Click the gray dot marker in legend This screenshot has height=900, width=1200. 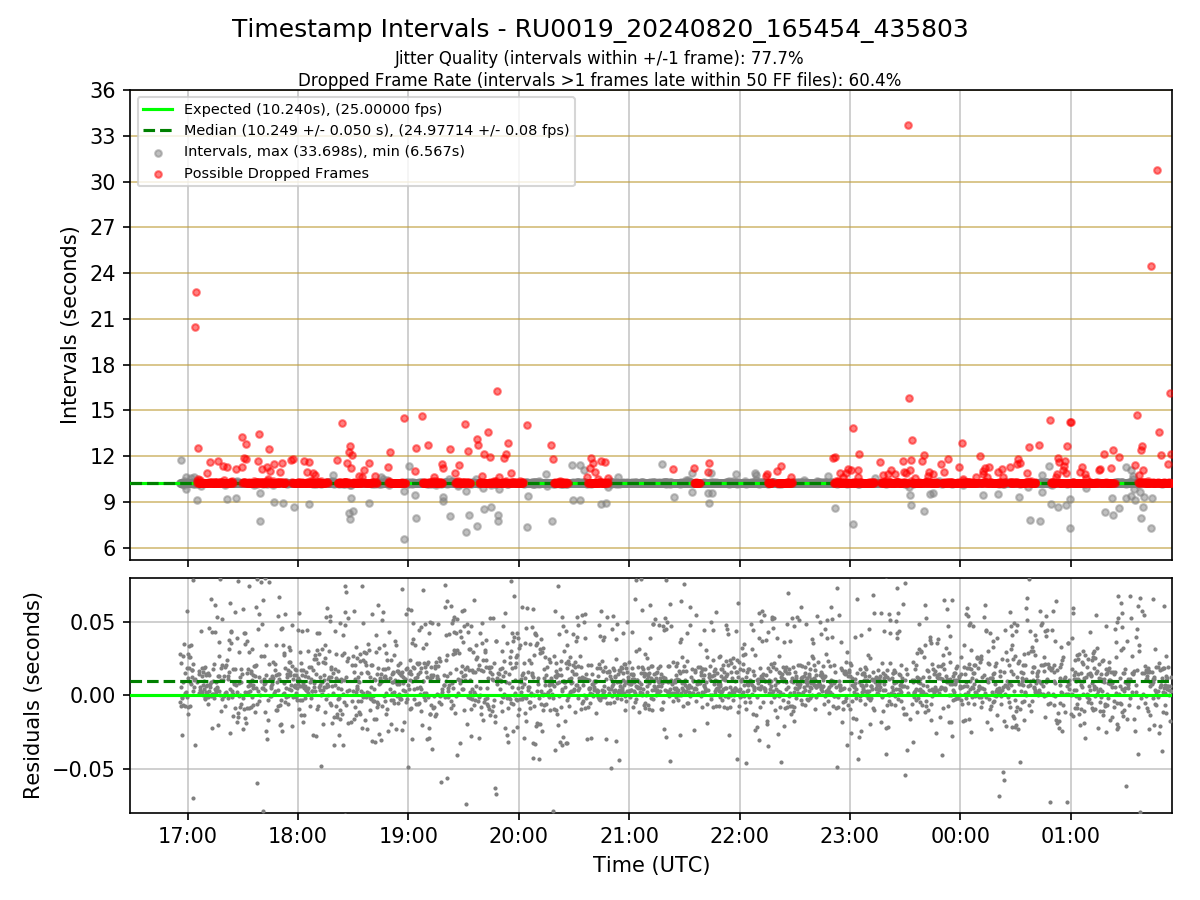pos(159,152)
